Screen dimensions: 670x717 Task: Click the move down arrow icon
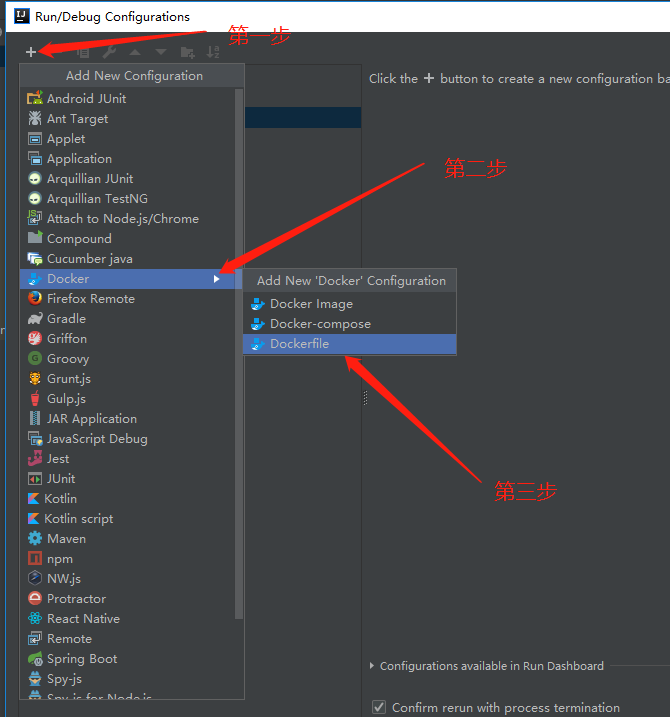161,52
